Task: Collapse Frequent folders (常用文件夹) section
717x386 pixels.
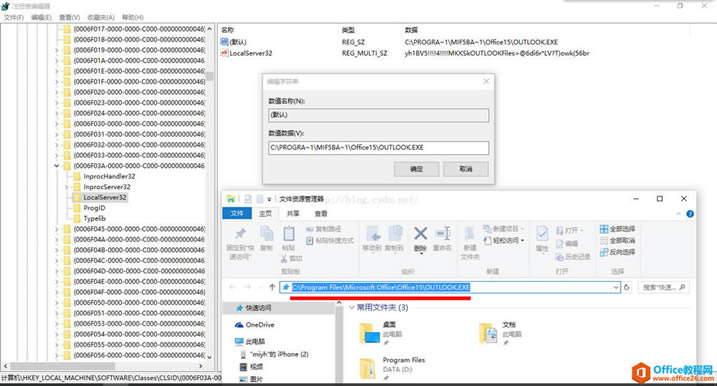Action: point(352,307)
